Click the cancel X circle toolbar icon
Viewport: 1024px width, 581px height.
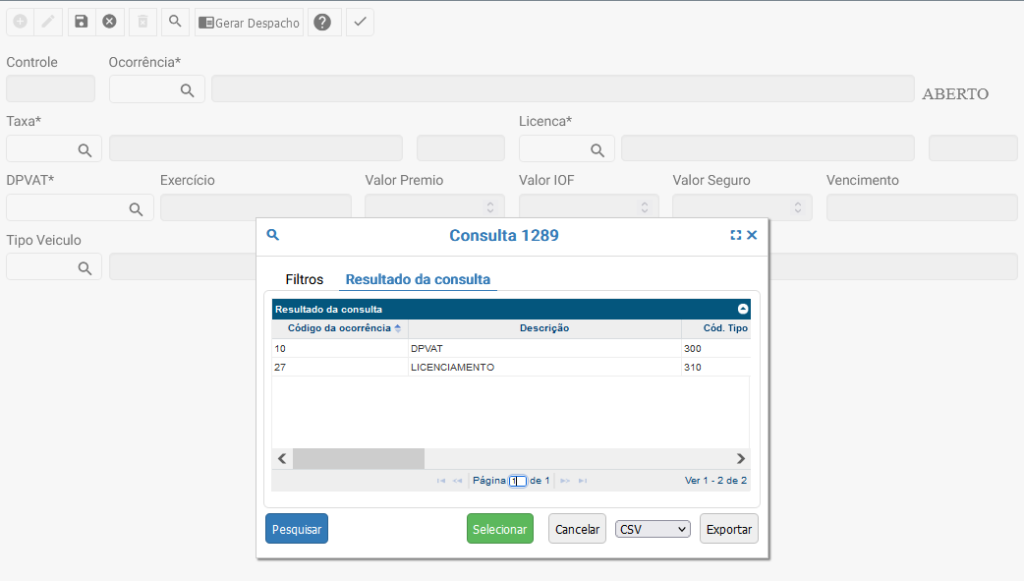pos(109,21)
